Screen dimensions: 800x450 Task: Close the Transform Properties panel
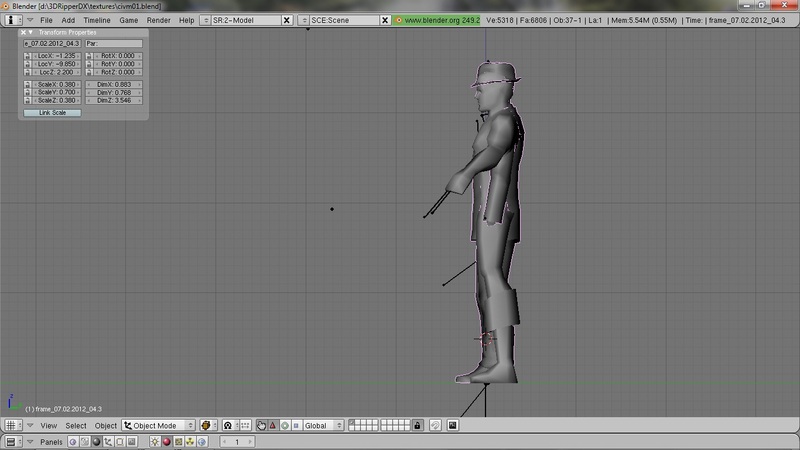(x=23, y=32)
